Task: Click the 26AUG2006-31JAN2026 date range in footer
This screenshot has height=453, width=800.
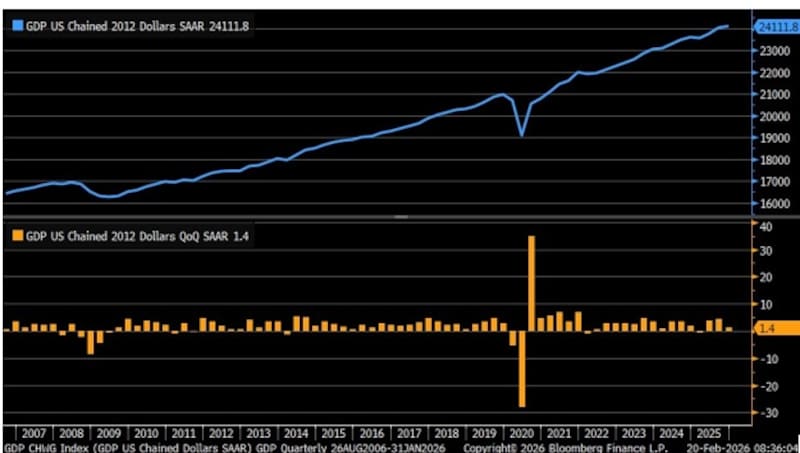Action: (x=389, y=447)
